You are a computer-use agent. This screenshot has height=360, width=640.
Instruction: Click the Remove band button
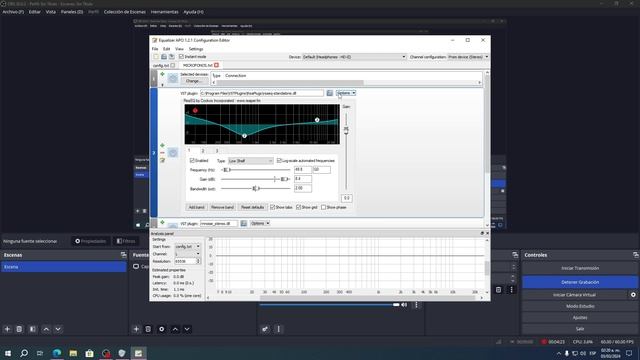pyautogui.click(x=222, y=207)
